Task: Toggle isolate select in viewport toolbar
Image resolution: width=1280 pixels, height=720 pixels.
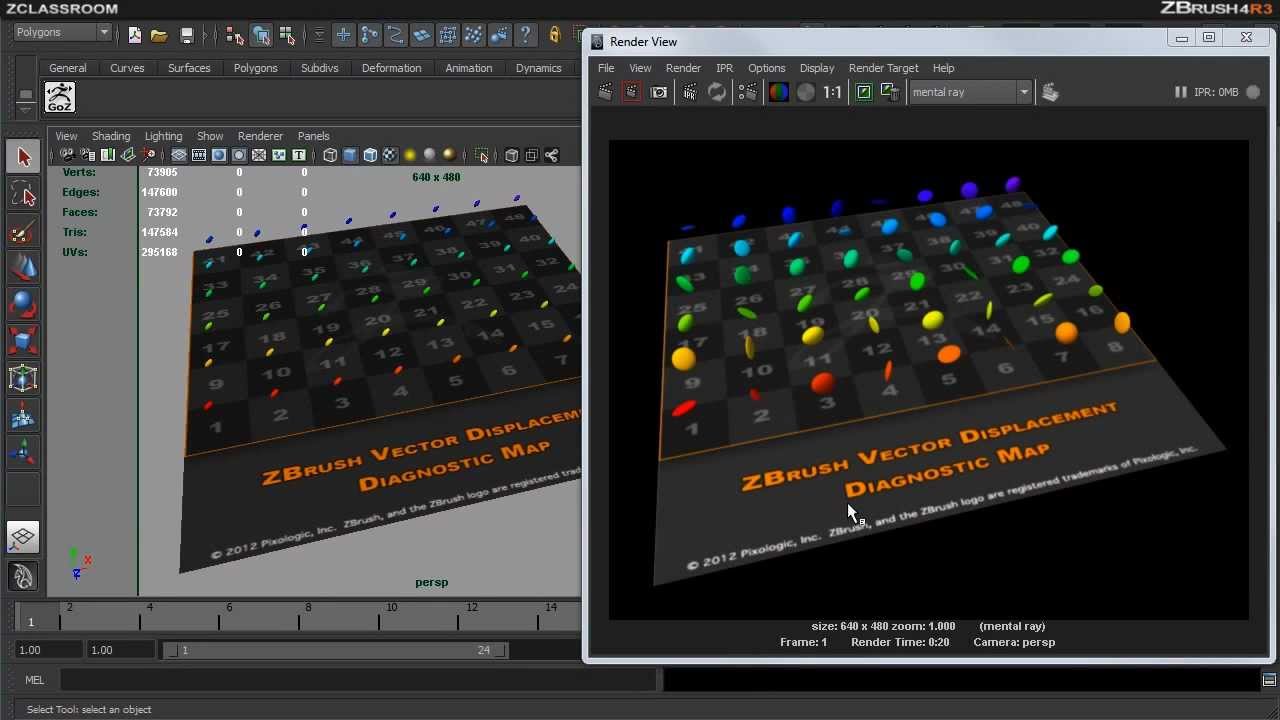Action: point(482,155)
